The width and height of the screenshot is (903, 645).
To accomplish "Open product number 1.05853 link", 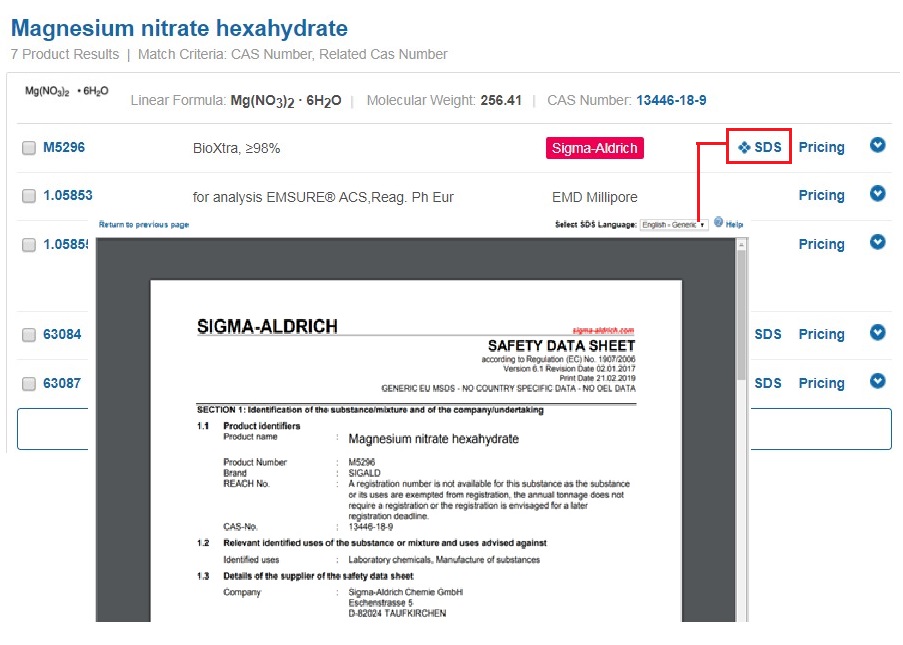I will [68, 196].
